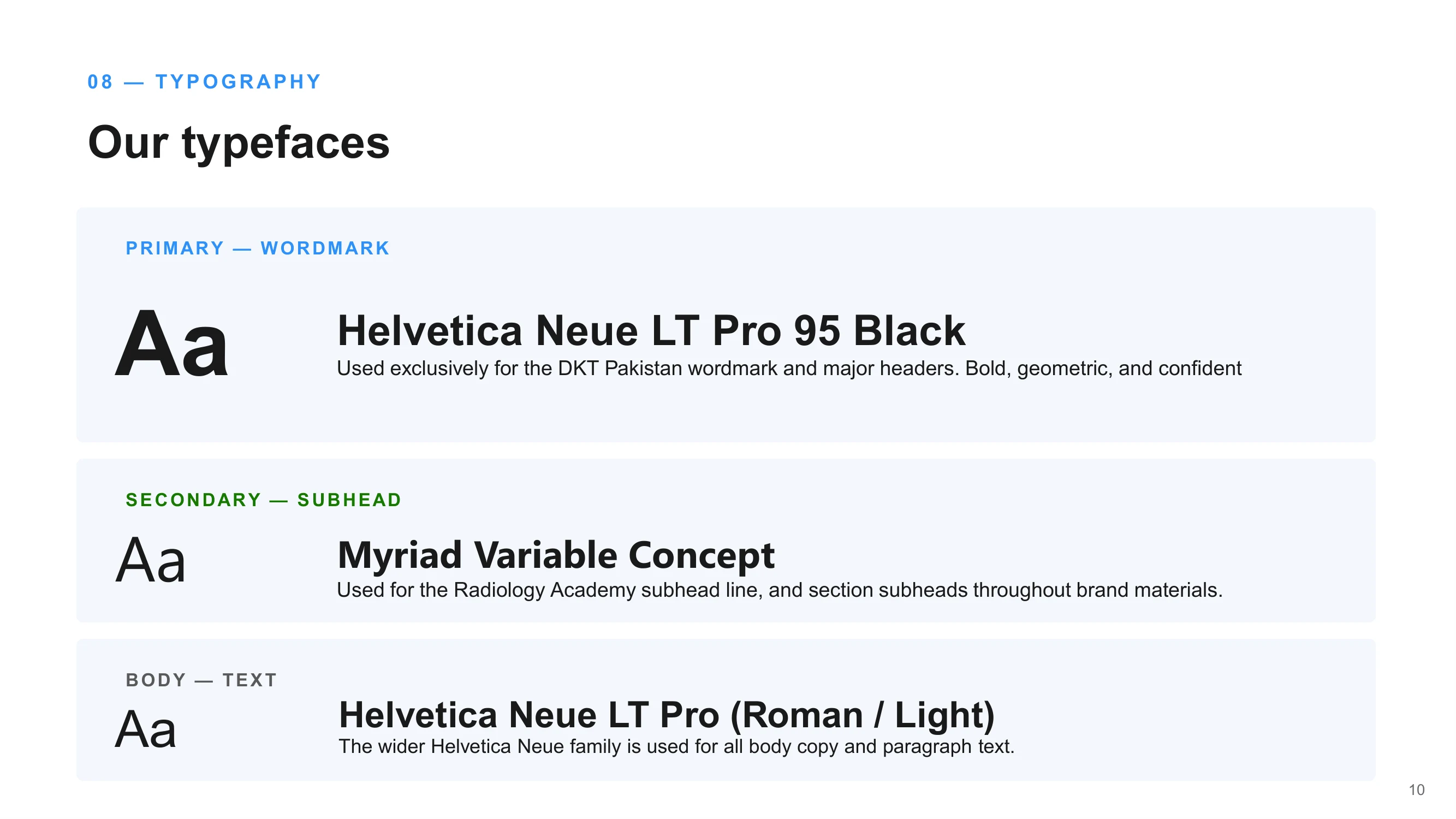Select the 'Our typefaces' slide title
Viewport: 1456px width, 819px height.
pos(239,143)
